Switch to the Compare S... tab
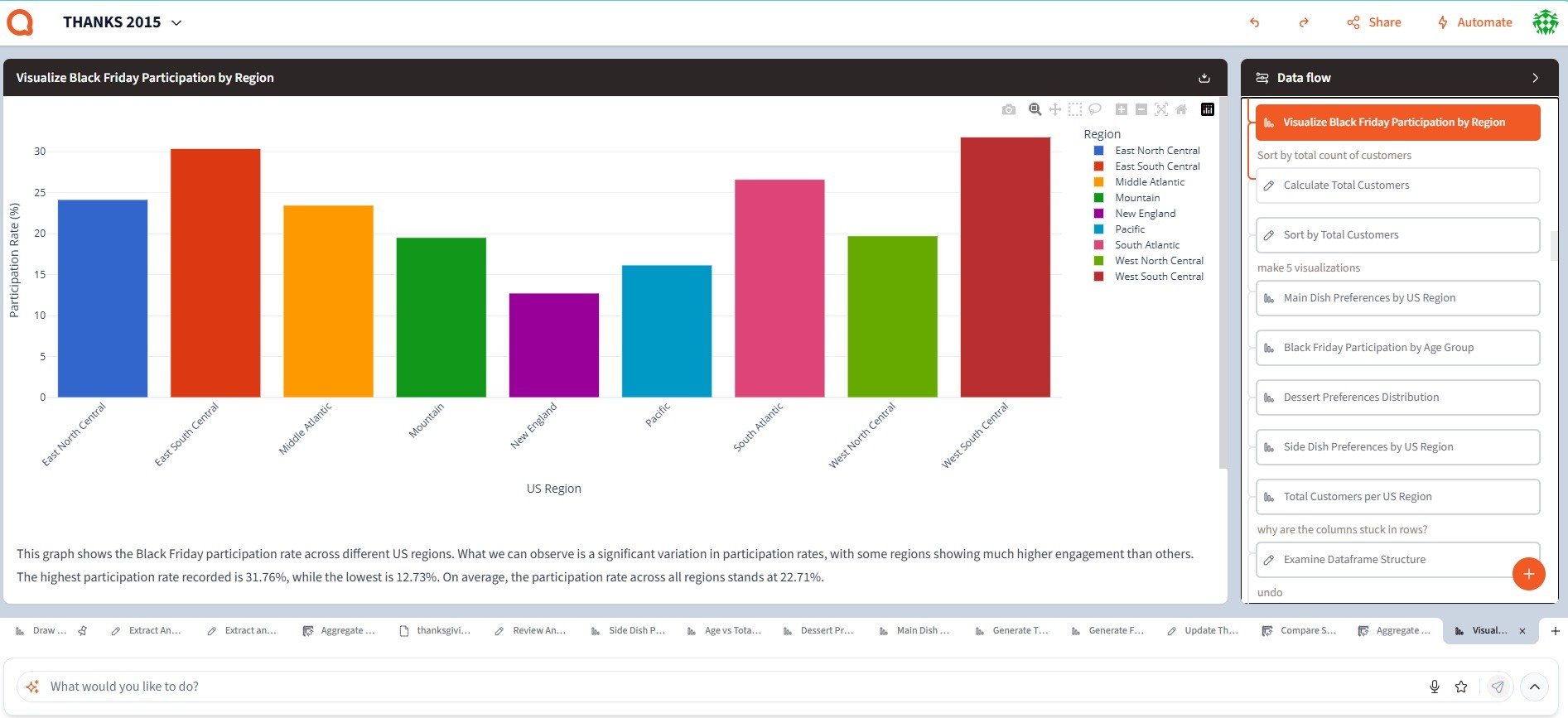This screenshot has height=718, width=1568. (1299, 631)
